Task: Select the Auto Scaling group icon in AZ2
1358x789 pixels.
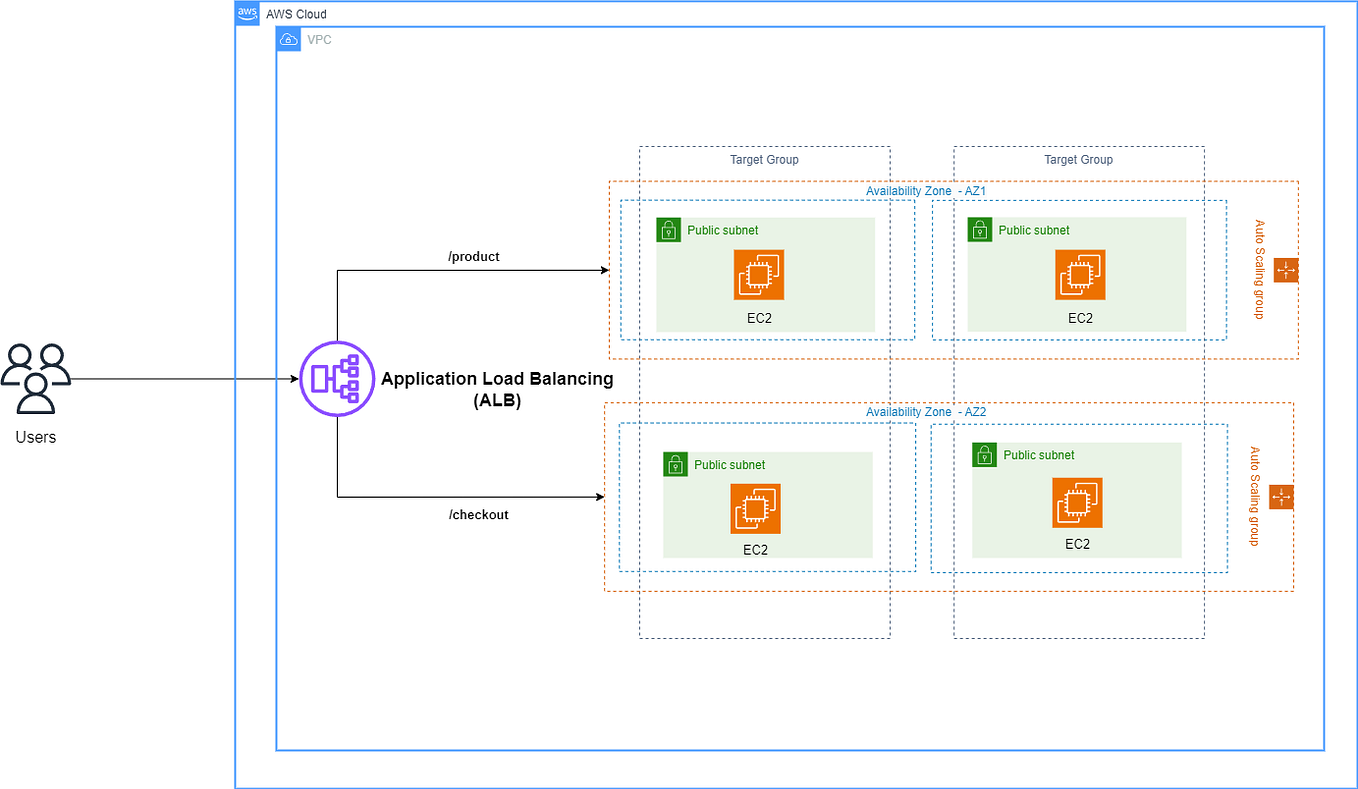Action: (1281, 496)
